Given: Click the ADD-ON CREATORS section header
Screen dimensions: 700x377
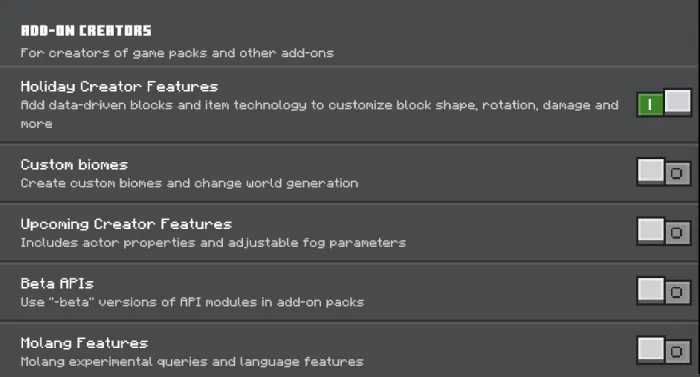Looking at the screenshot, I should (86, 30).
